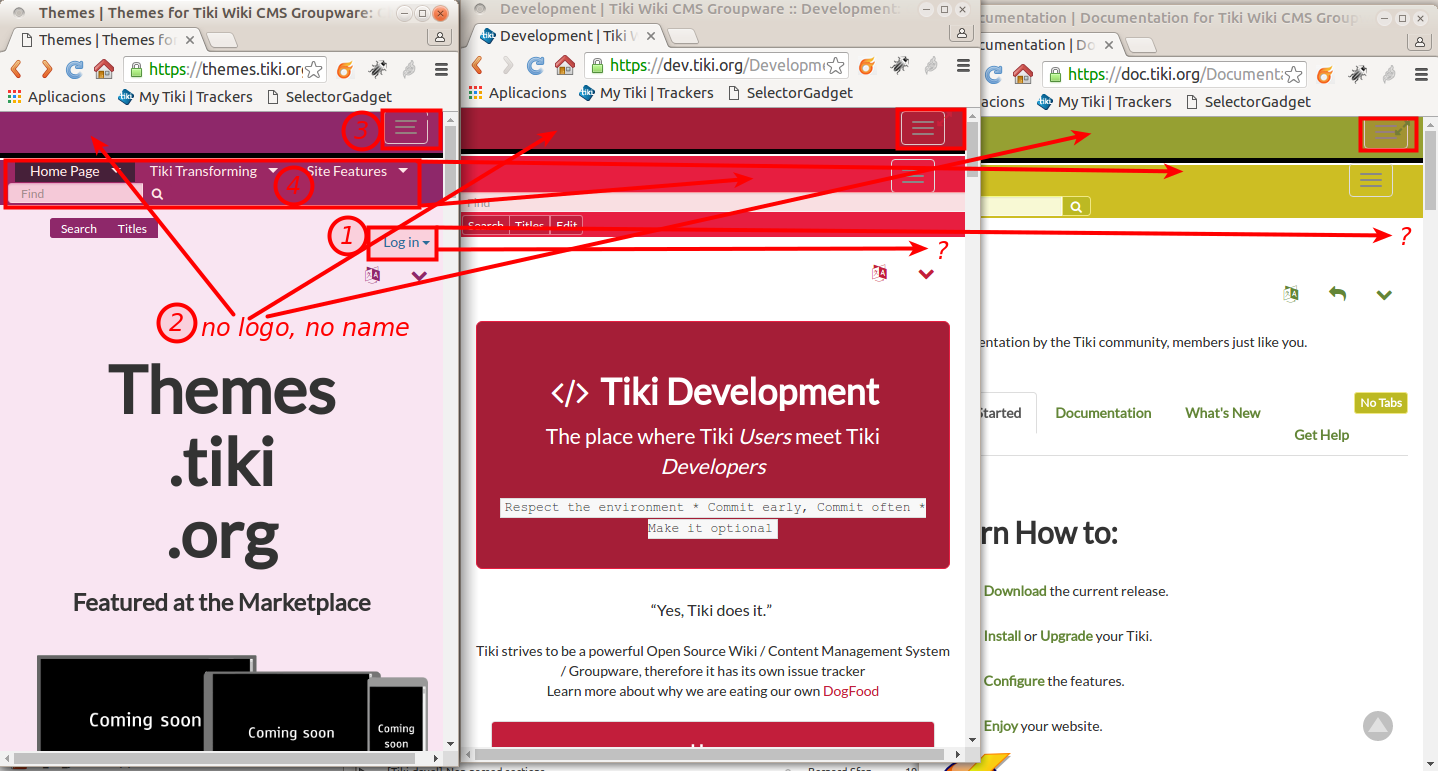The height and width of the screenshot is (771, 1438).
Task: Open My Tiki | Trackers bookmark in Themes window
Action: tap(185, 97)
